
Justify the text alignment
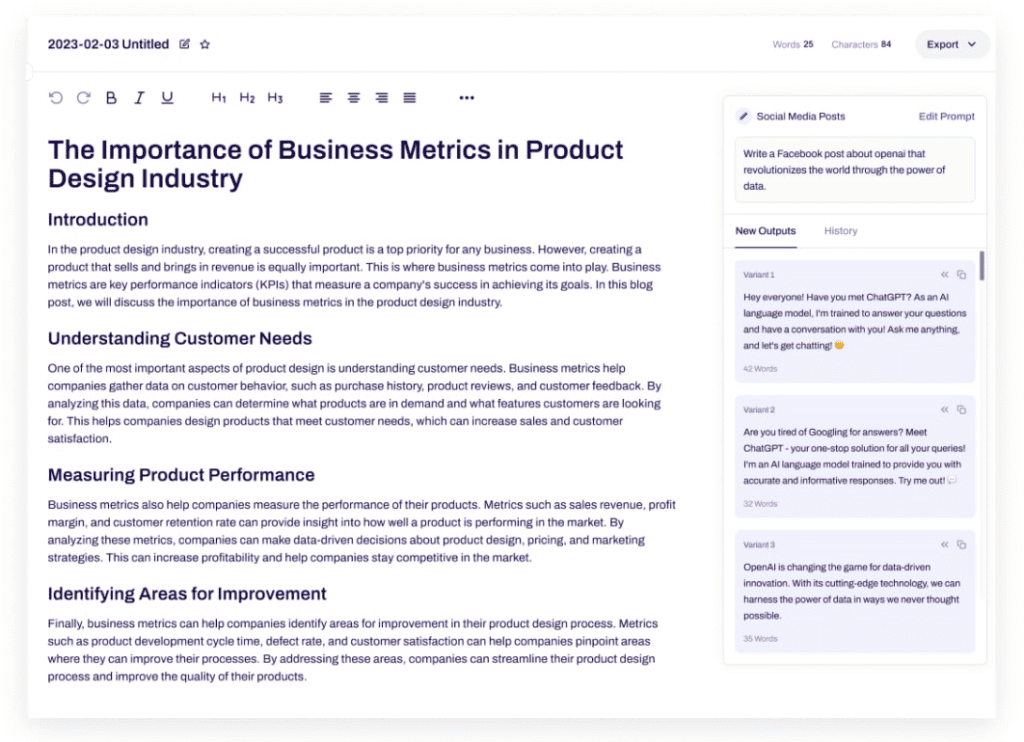pyautogui.click(x=410, y=98)
